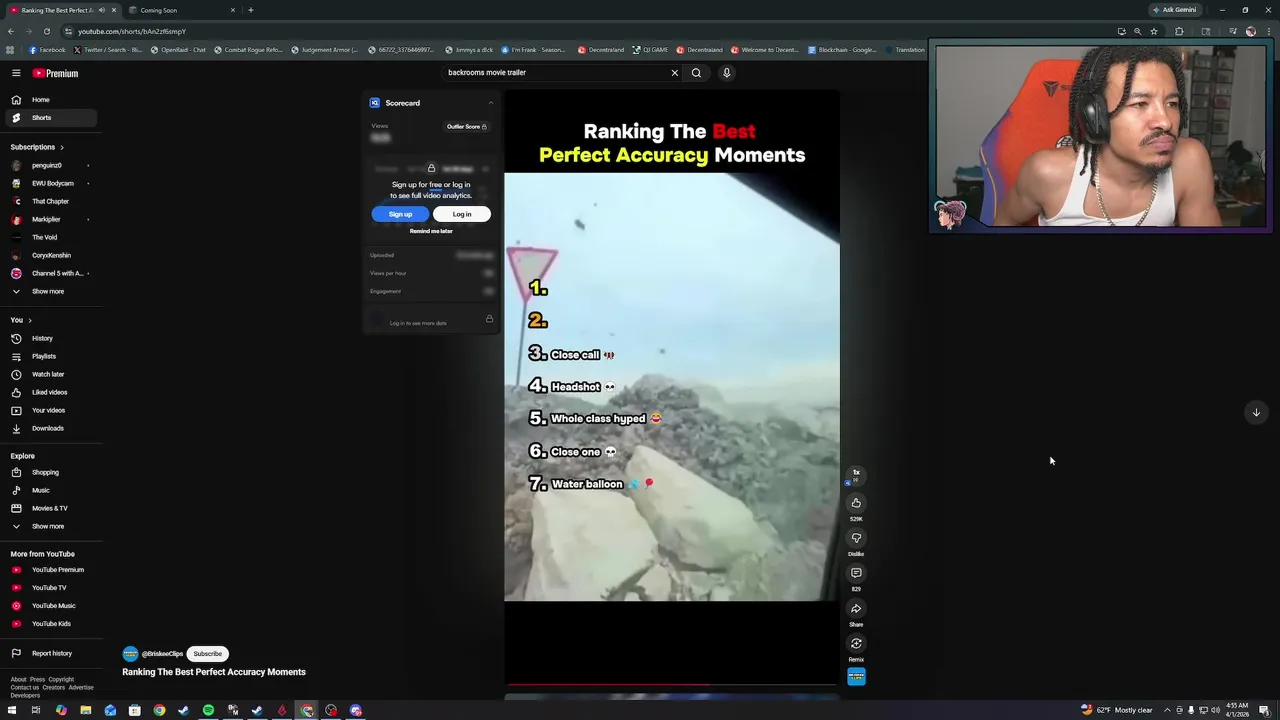Open Outlier Score locked dropdown
This screenshot has height=720, width=1280.
click(467, 127)
